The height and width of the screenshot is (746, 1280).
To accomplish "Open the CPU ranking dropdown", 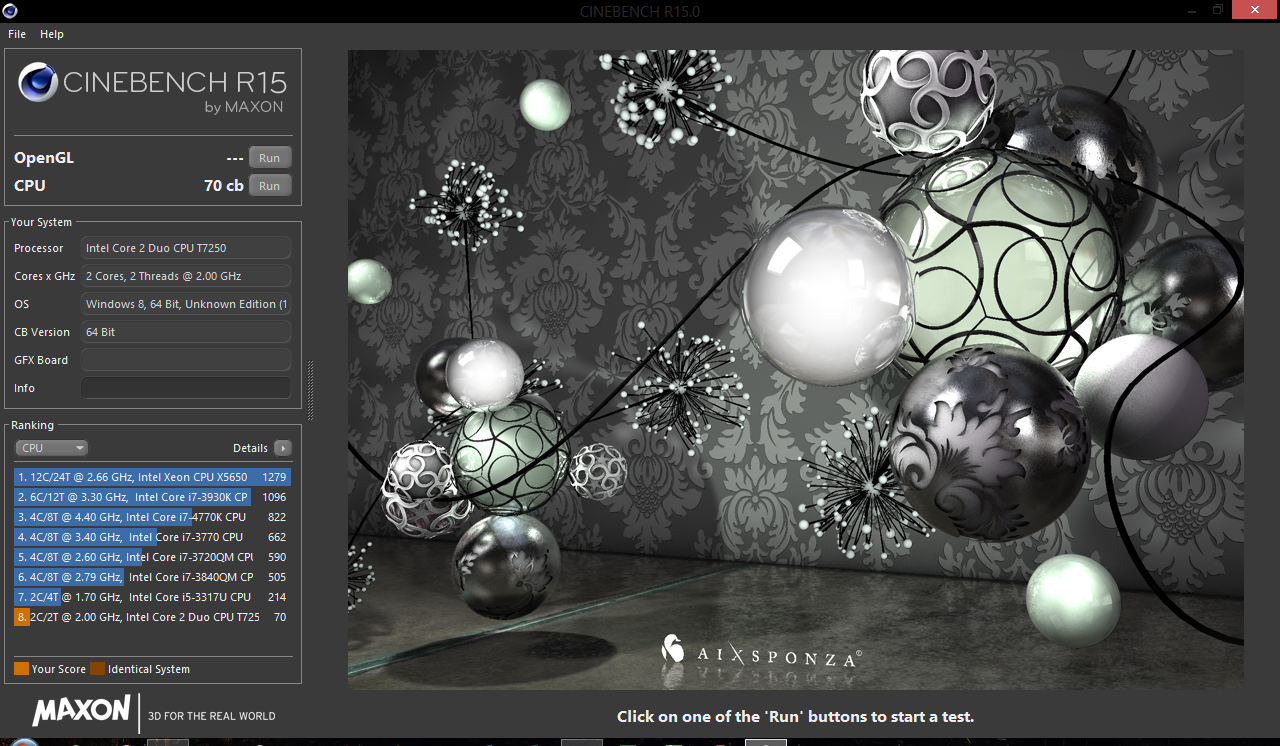I will coord(52,448).
